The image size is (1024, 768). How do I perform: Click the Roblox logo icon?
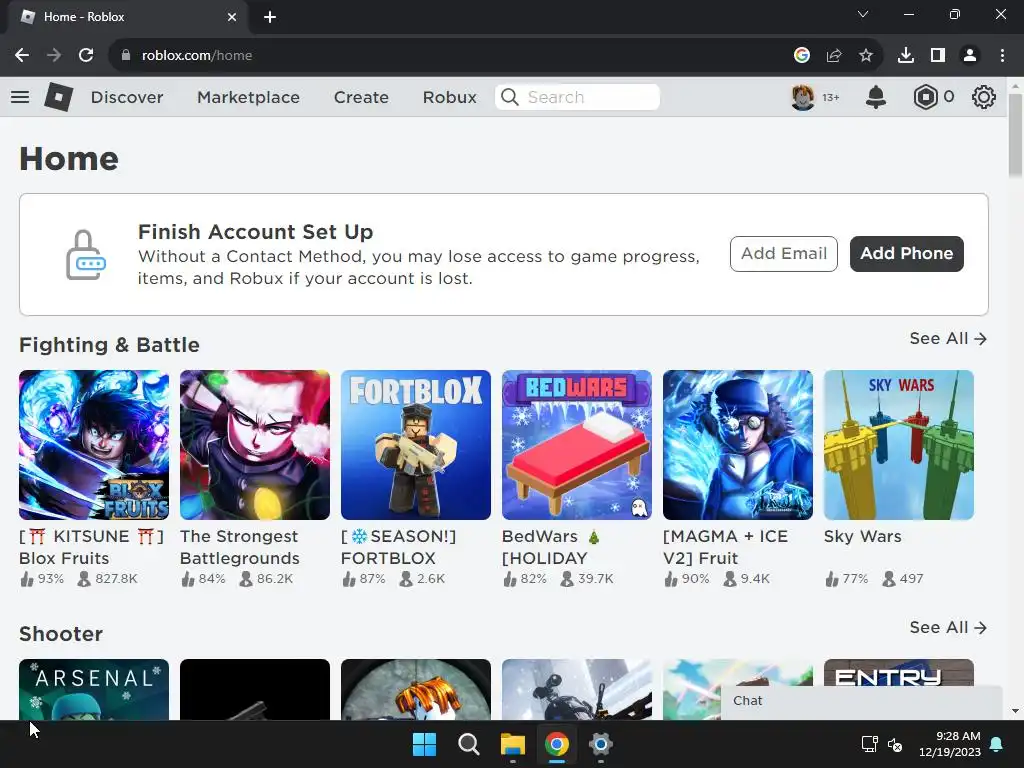(59, 97)
